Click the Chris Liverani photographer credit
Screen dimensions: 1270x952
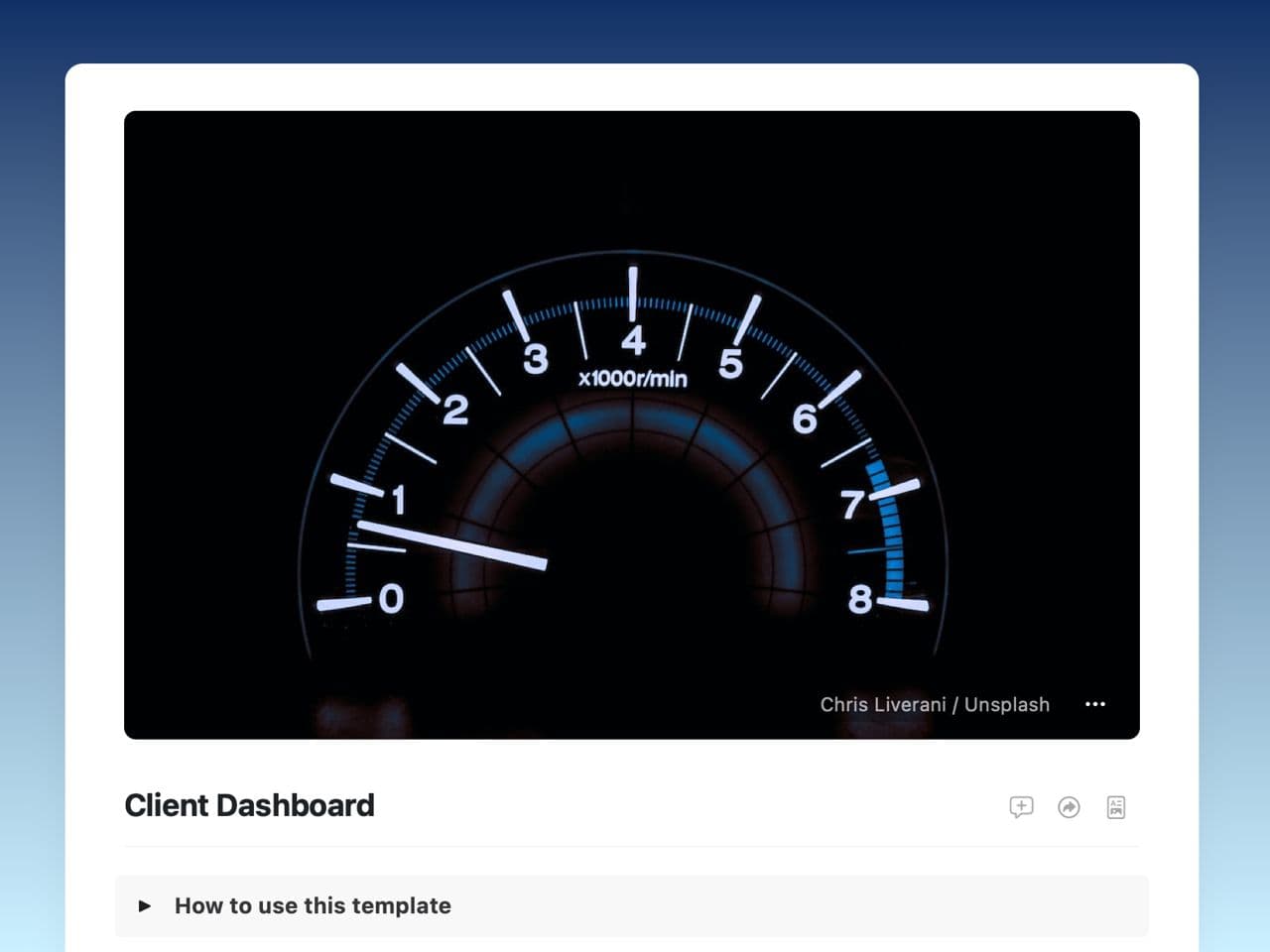(x=882, y=704)
